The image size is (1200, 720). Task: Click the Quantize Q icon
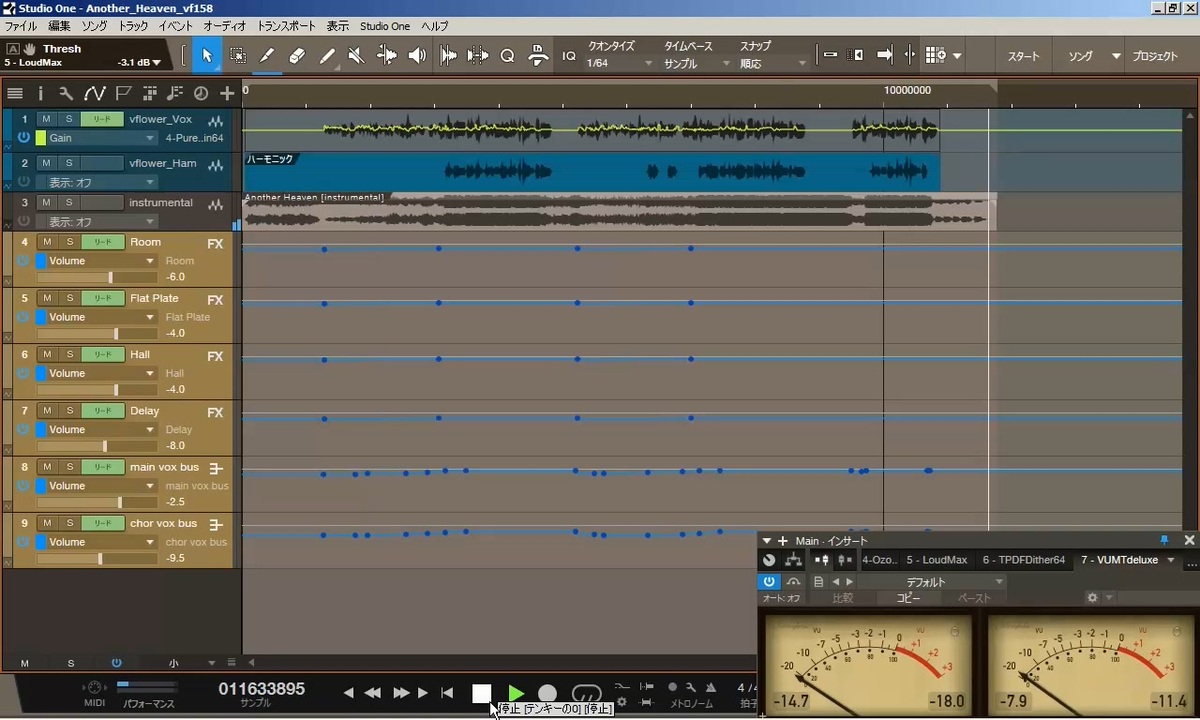pos(507,56)
